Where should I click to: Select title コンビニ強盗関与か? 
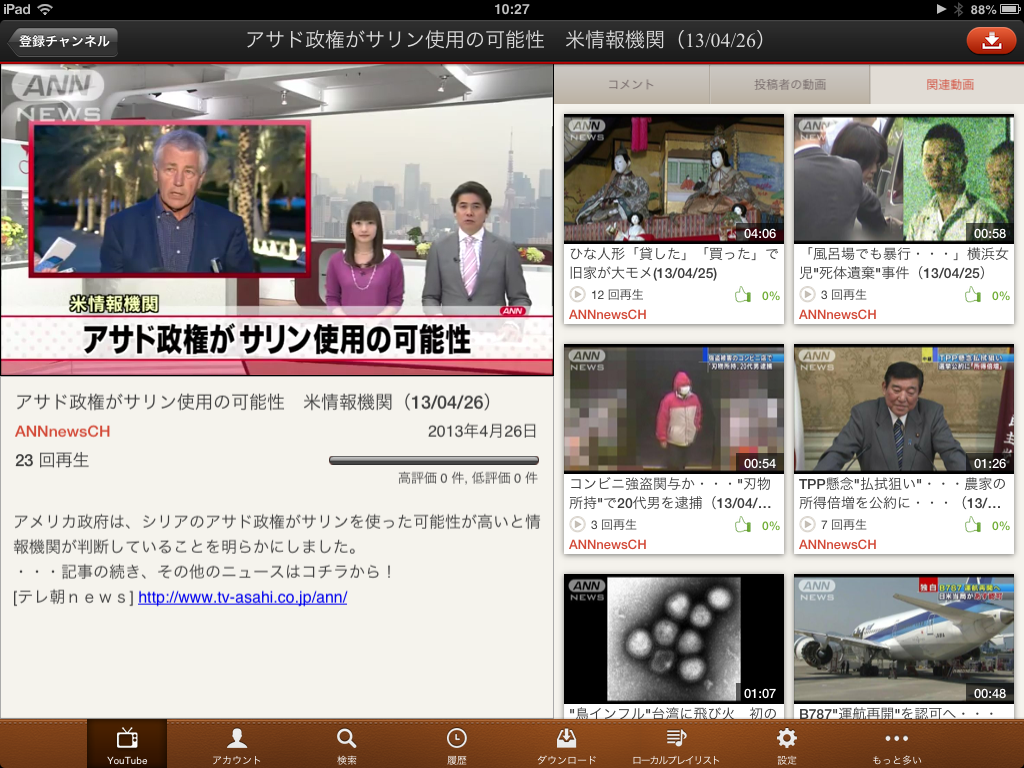tap(671, 493)
